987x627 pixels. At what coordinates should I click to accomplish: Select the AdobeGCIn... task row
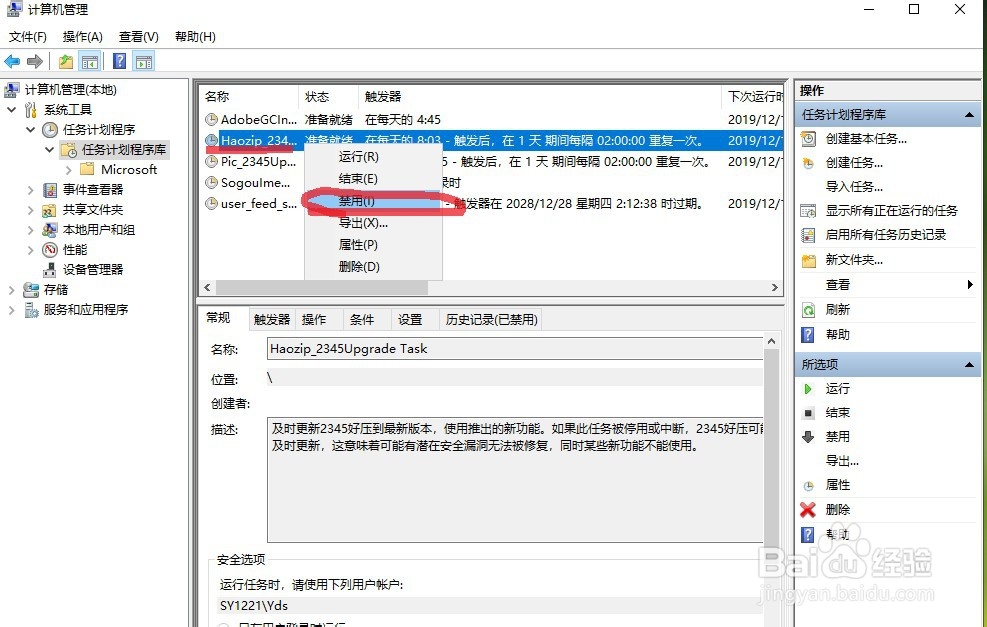pyautogui.click(x=492, y=120)
